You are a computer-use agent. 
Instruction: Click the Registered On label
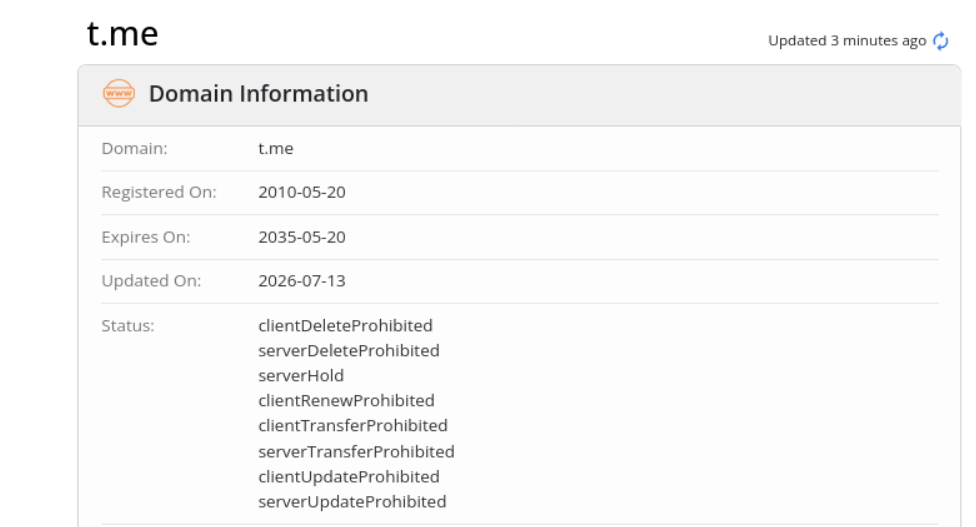coord(159,192)
